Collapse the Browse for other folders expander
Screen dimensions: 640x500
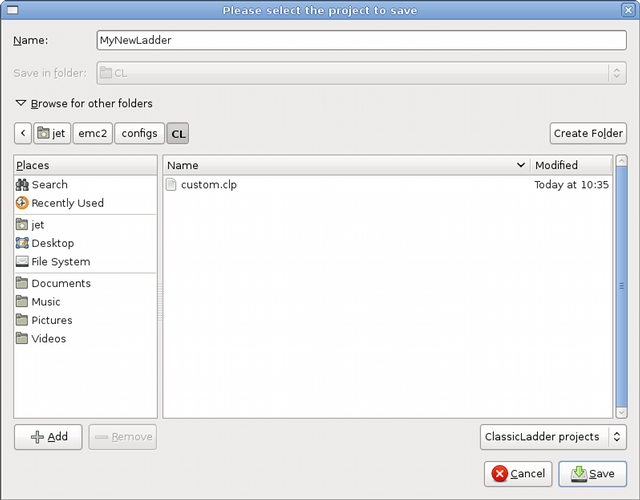[x=21, y=103]
